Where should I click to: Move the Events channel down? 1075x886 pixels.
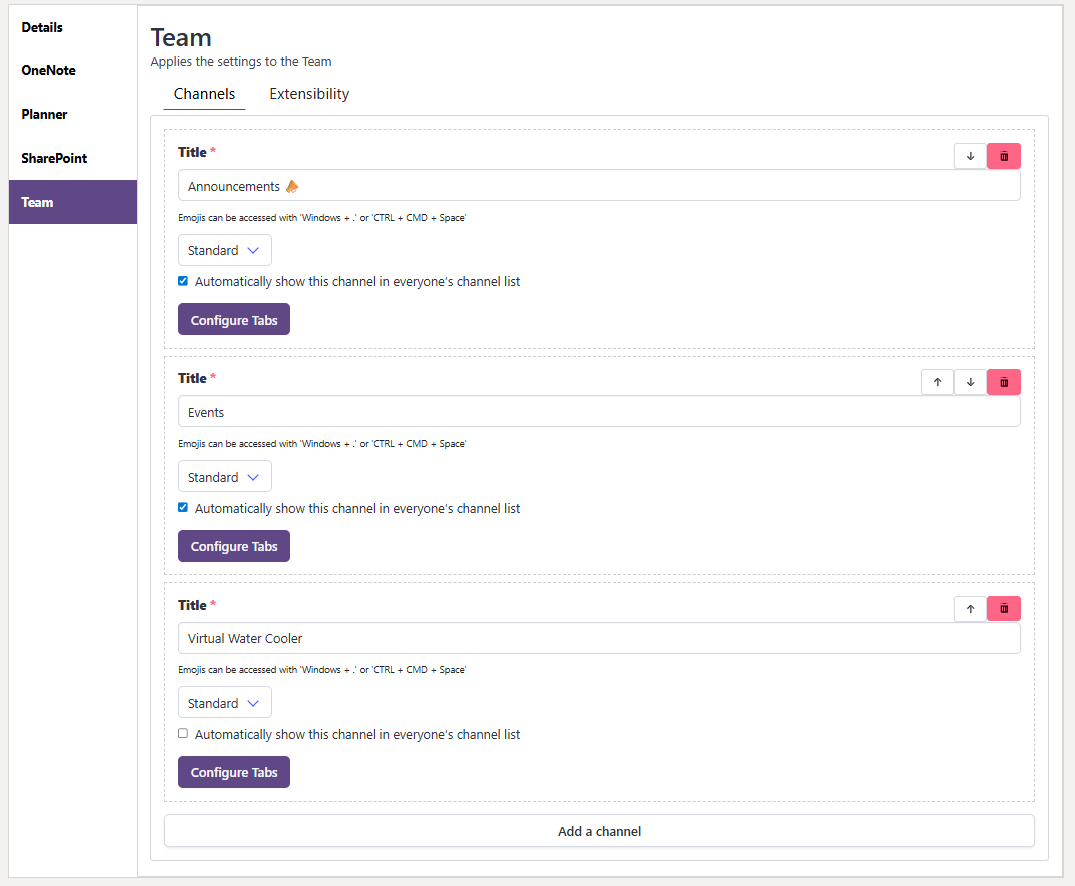(969, 382)
